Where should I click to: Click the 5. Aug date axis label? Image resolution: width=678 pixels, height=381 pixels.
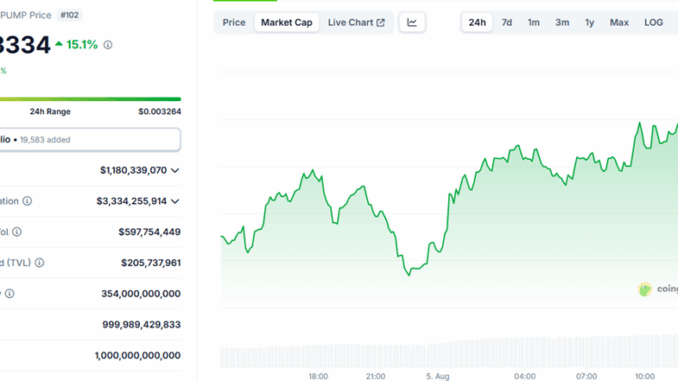(x=438, y=376)
